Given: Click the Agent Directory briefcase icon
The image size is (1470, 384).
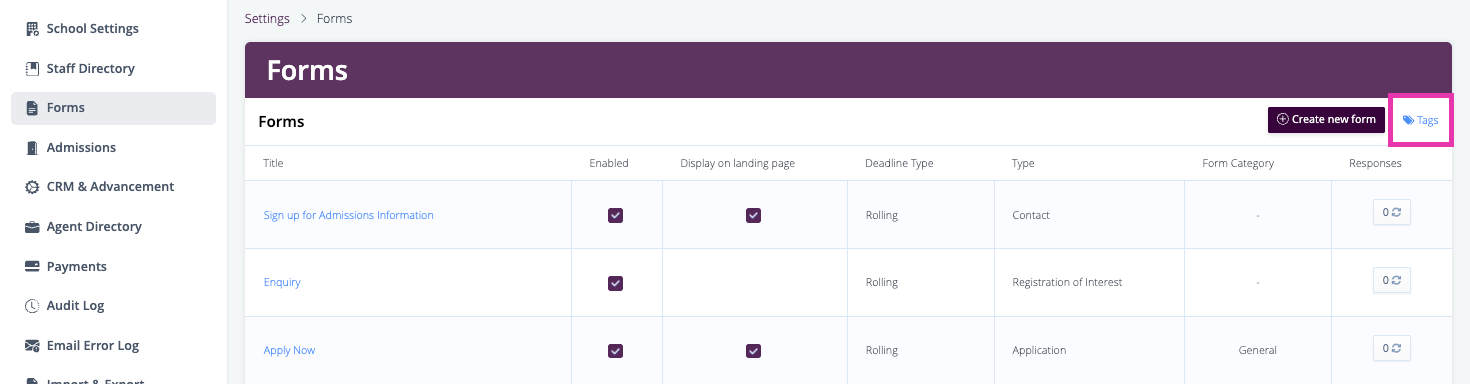Looking at the screenshot, I should 32,227.
